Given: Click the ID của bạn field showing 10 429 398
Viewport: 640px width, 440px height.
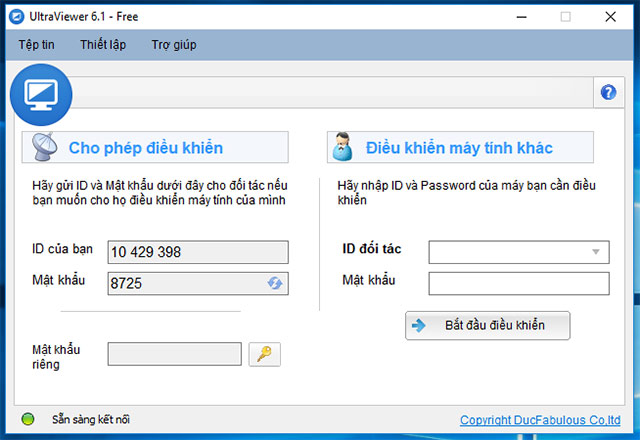Looking at the screenshot, I should [x=197, y=252].
